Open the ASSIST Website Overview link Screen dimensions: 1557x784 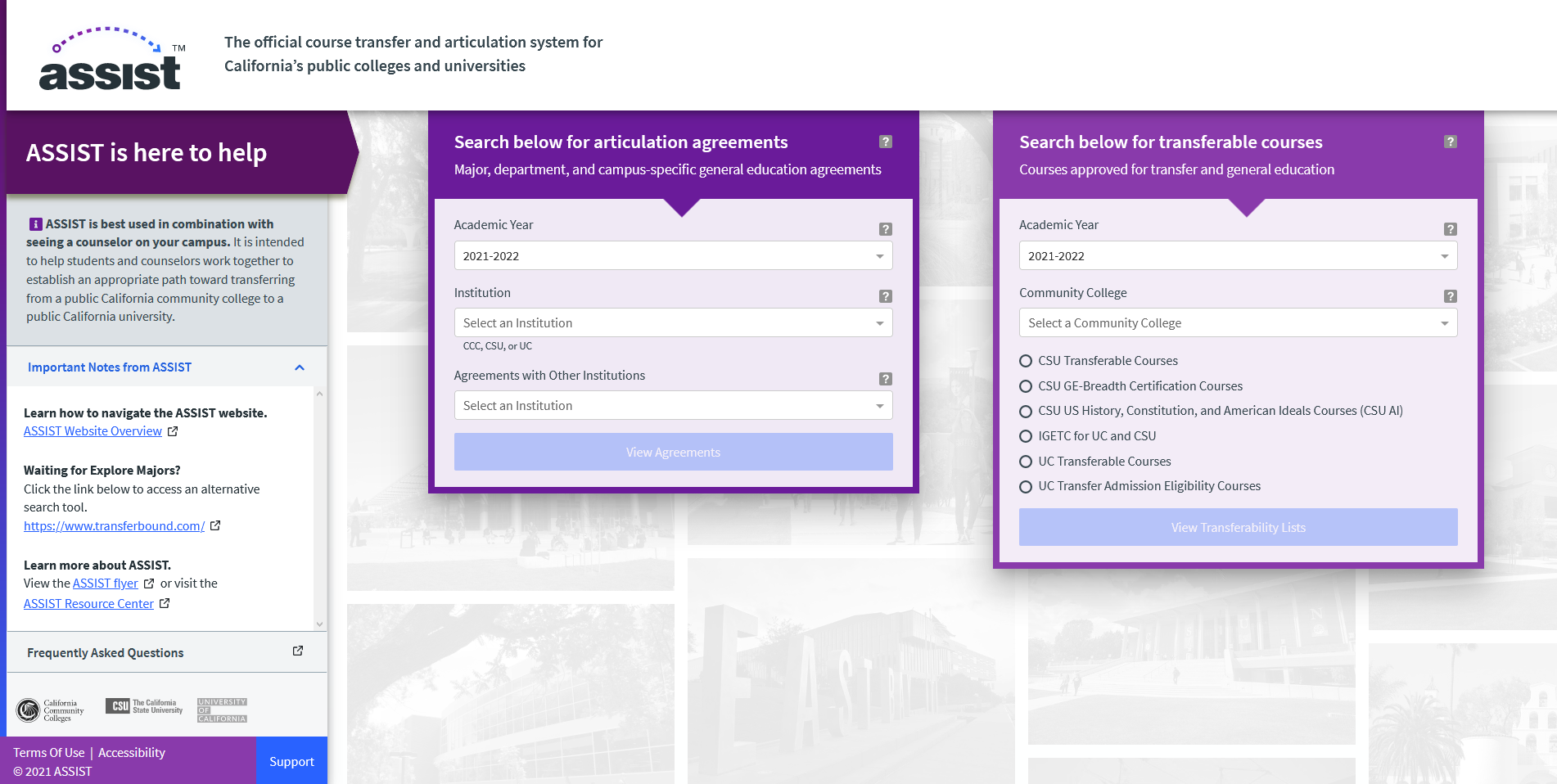pos(93,431)
